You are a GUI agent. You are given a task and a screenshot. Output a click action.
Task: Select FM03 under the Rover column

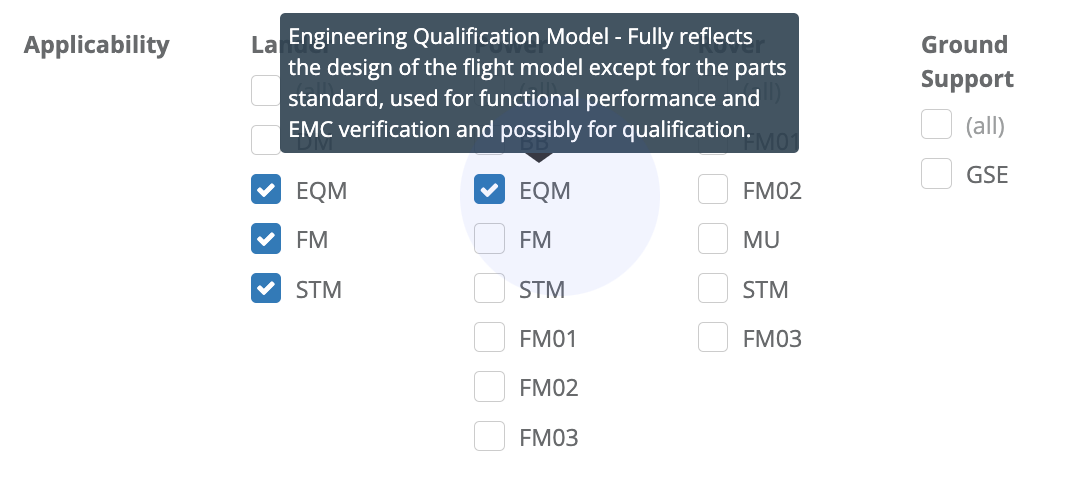(x=713, y=338)
